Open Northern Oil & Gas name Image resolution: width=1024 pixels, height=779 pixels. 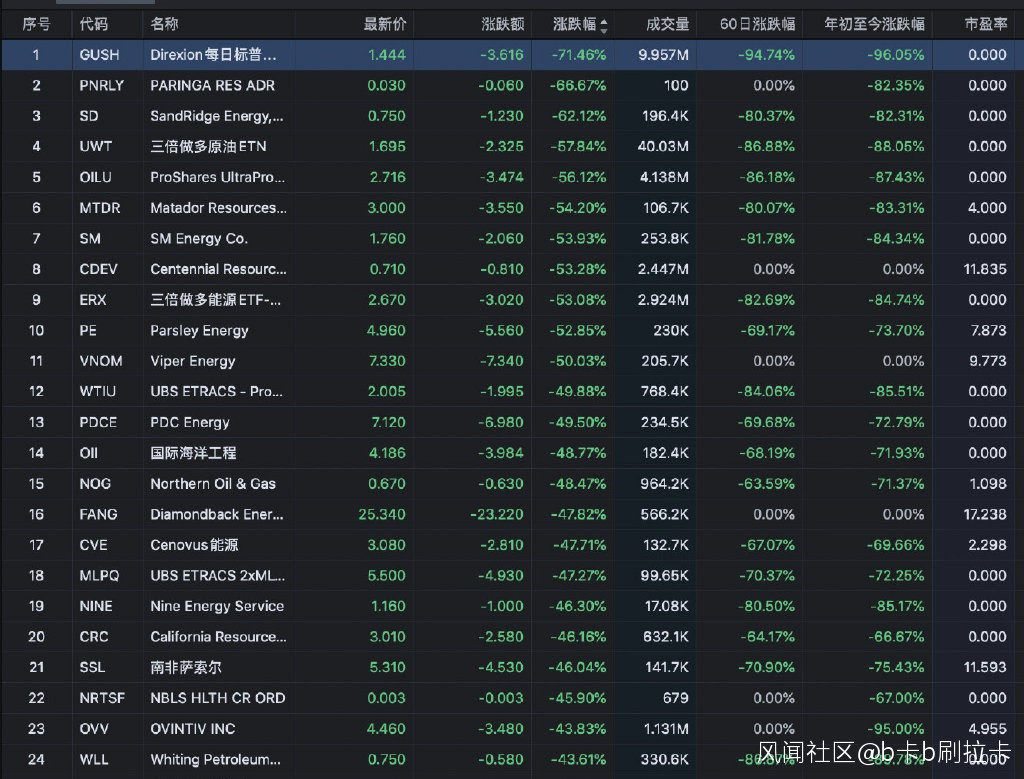213,484
